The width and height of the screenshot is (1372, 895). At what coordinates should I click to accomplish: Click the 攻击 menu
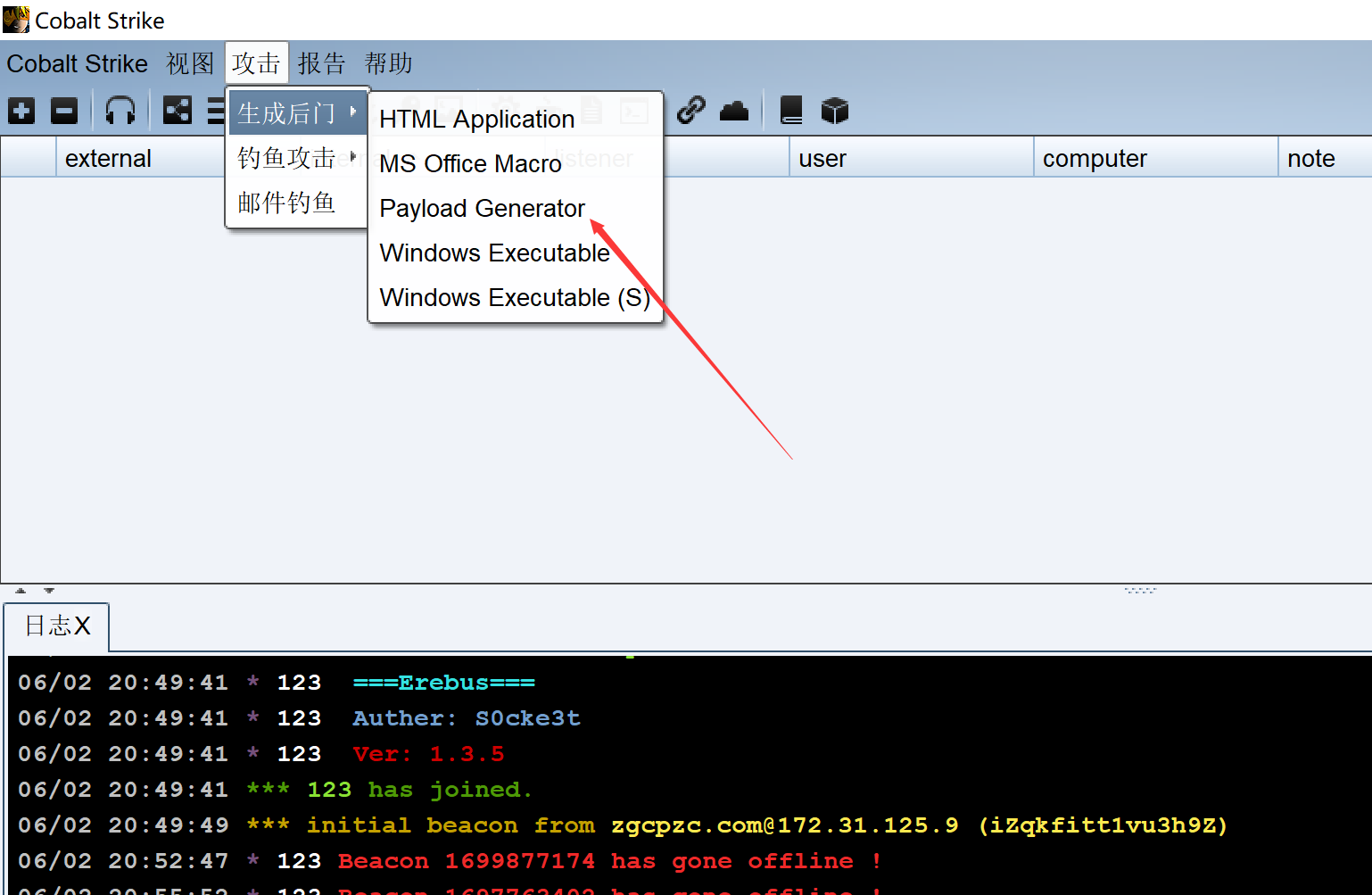click(x=256, y=63)
